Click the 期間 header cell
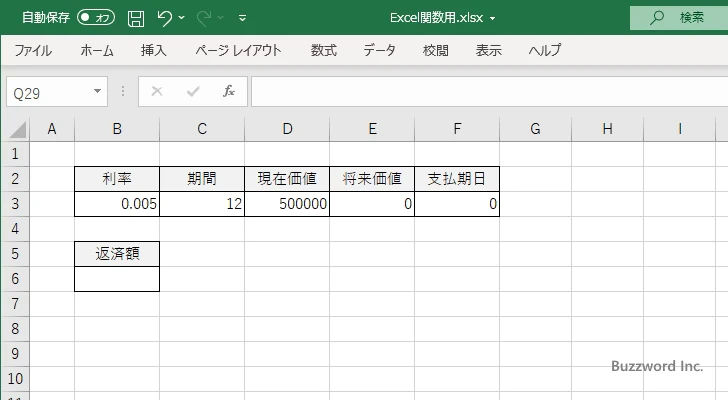This screenshot has height=400, width=728. (x=202, y=179)
